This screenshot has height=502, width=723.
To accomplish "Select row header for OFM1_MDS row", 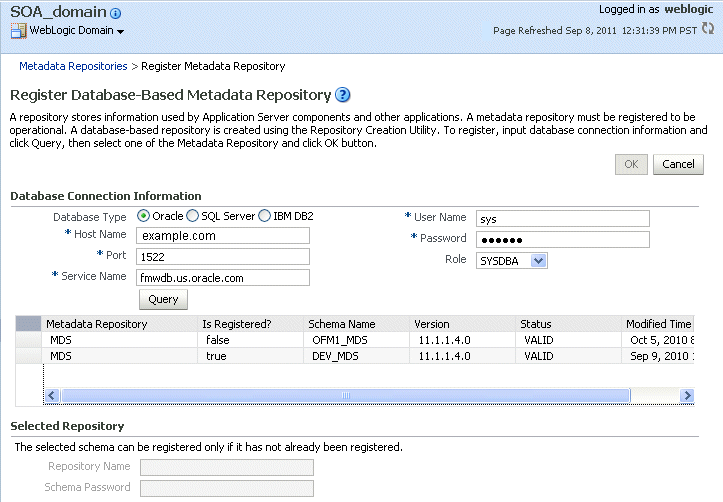I will point(29,340).
